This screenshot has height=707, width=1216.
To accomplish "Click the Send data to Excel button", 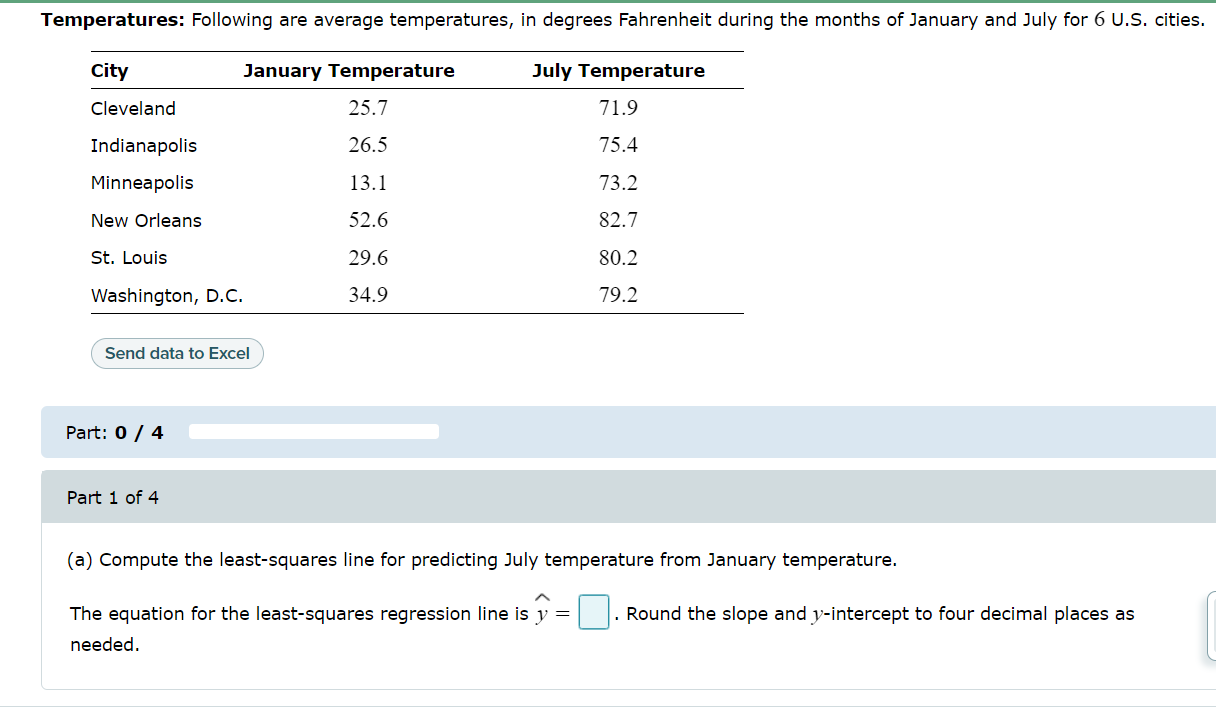I will (x=177, y=353).
